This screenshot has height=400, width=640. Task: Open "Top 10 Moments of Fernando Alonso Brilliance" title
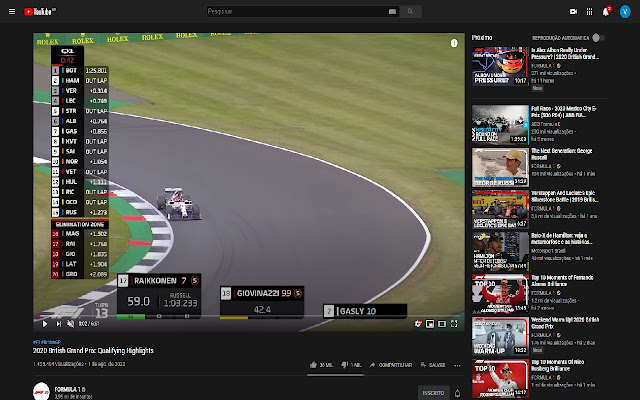pyautogui.click(x=562, y=281)
